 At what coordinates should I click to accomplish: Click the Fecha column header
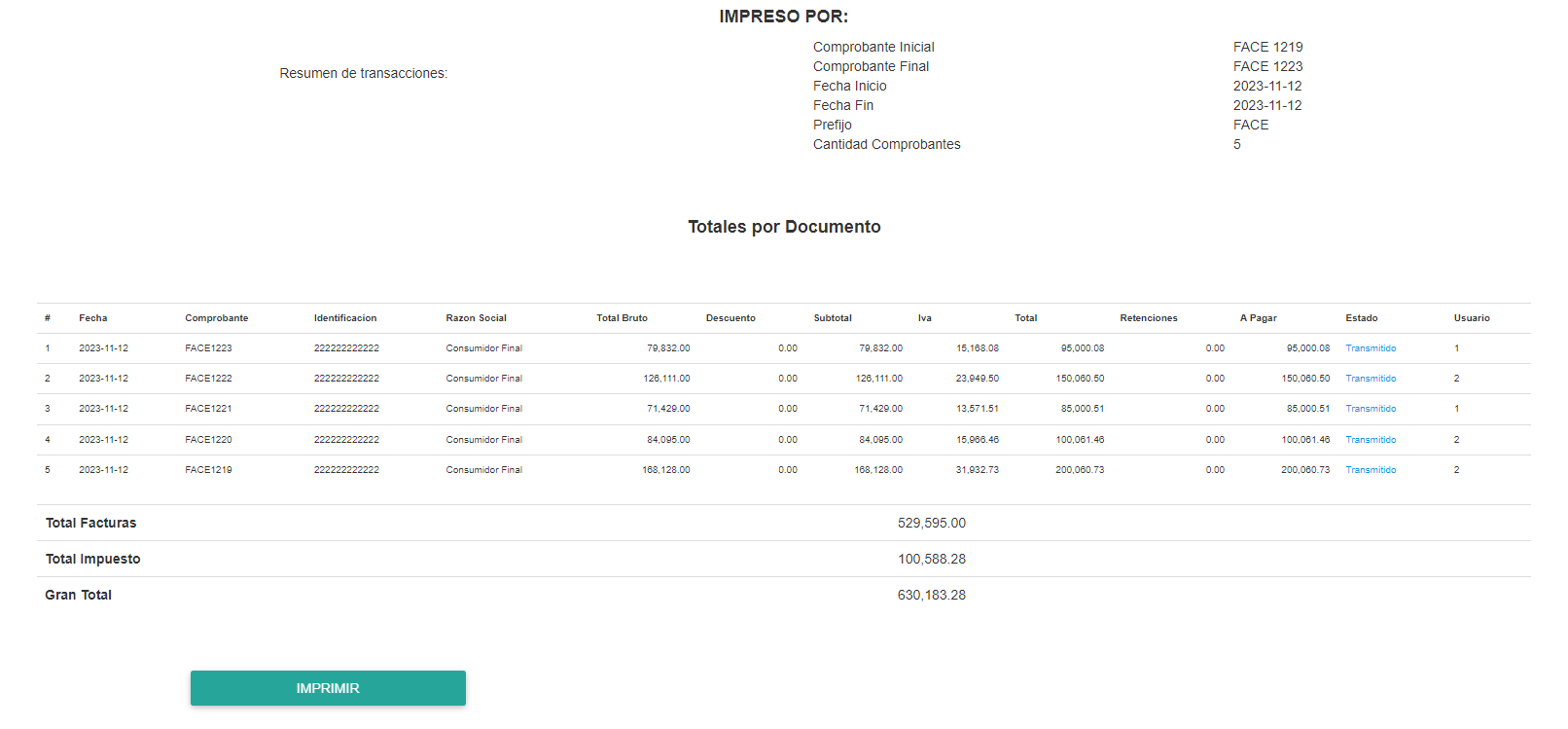point(93,318)
